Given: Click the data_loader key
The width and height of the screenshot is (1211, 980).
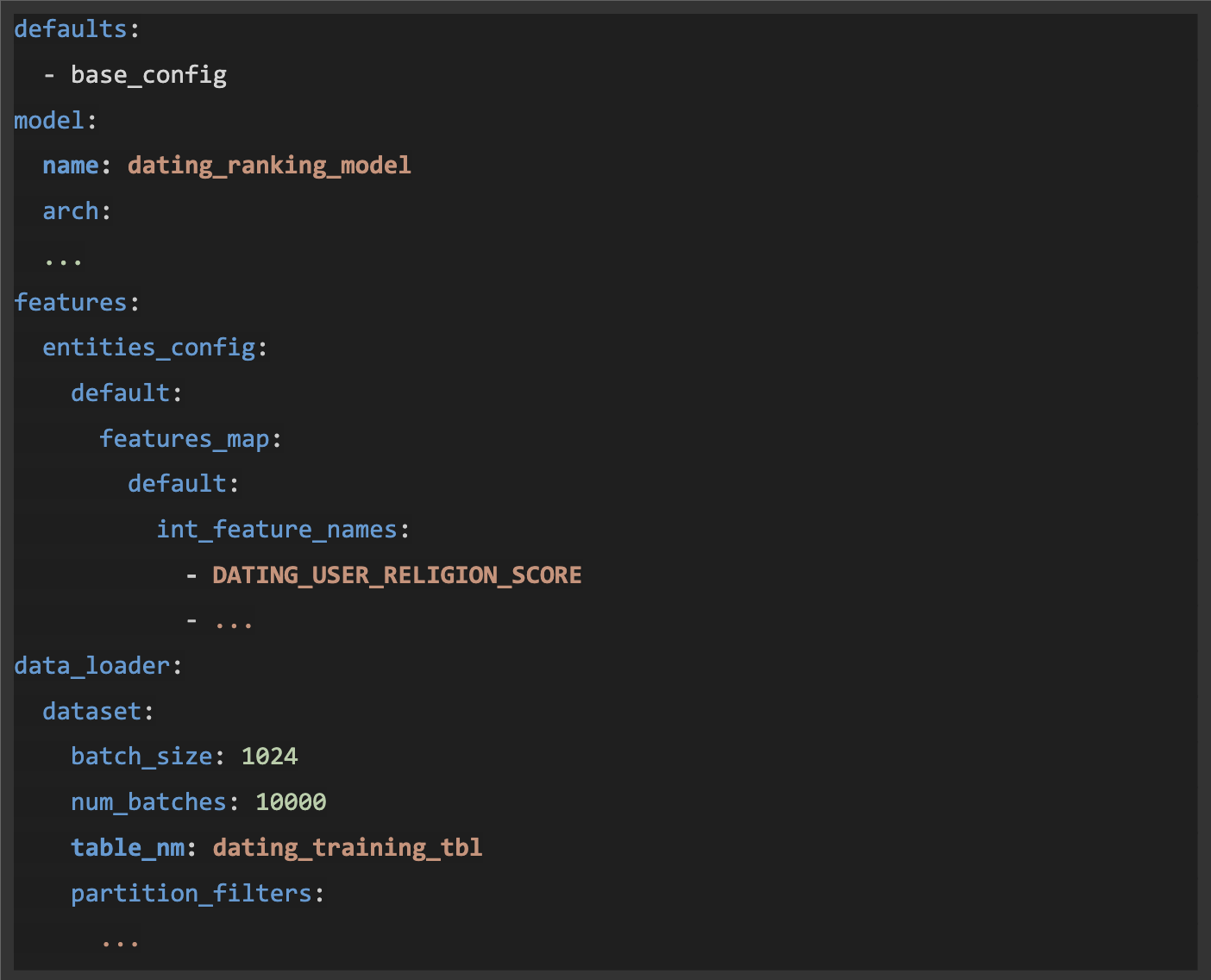Looking at the screenshot, I should tap(92, 666).
